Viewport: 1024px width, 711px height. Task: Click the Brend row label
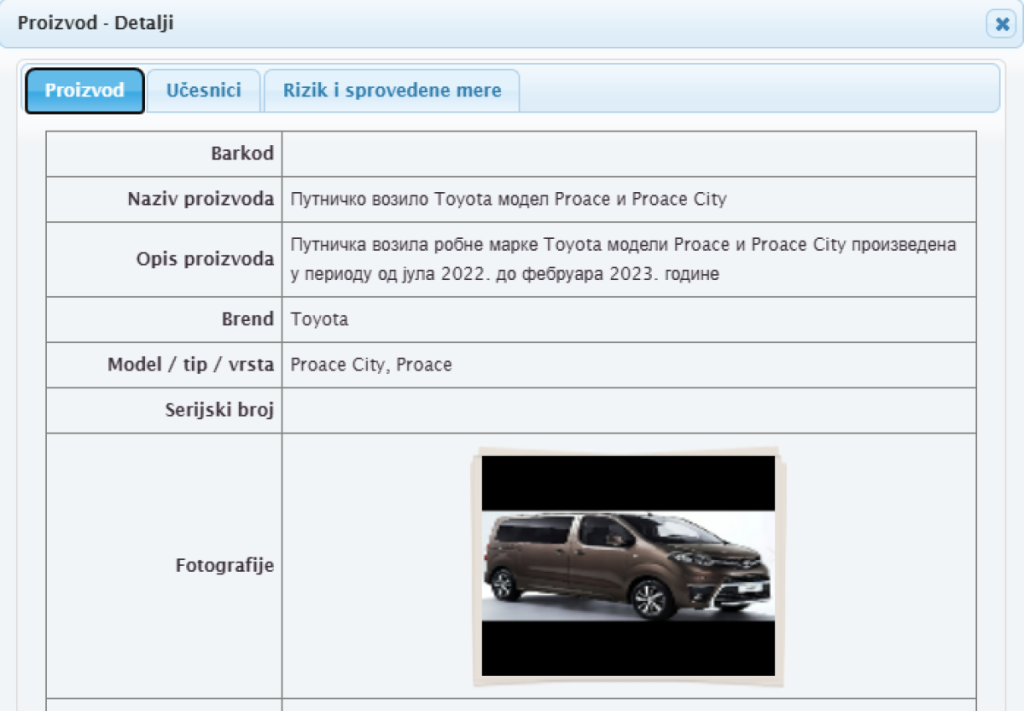(247, 319)
